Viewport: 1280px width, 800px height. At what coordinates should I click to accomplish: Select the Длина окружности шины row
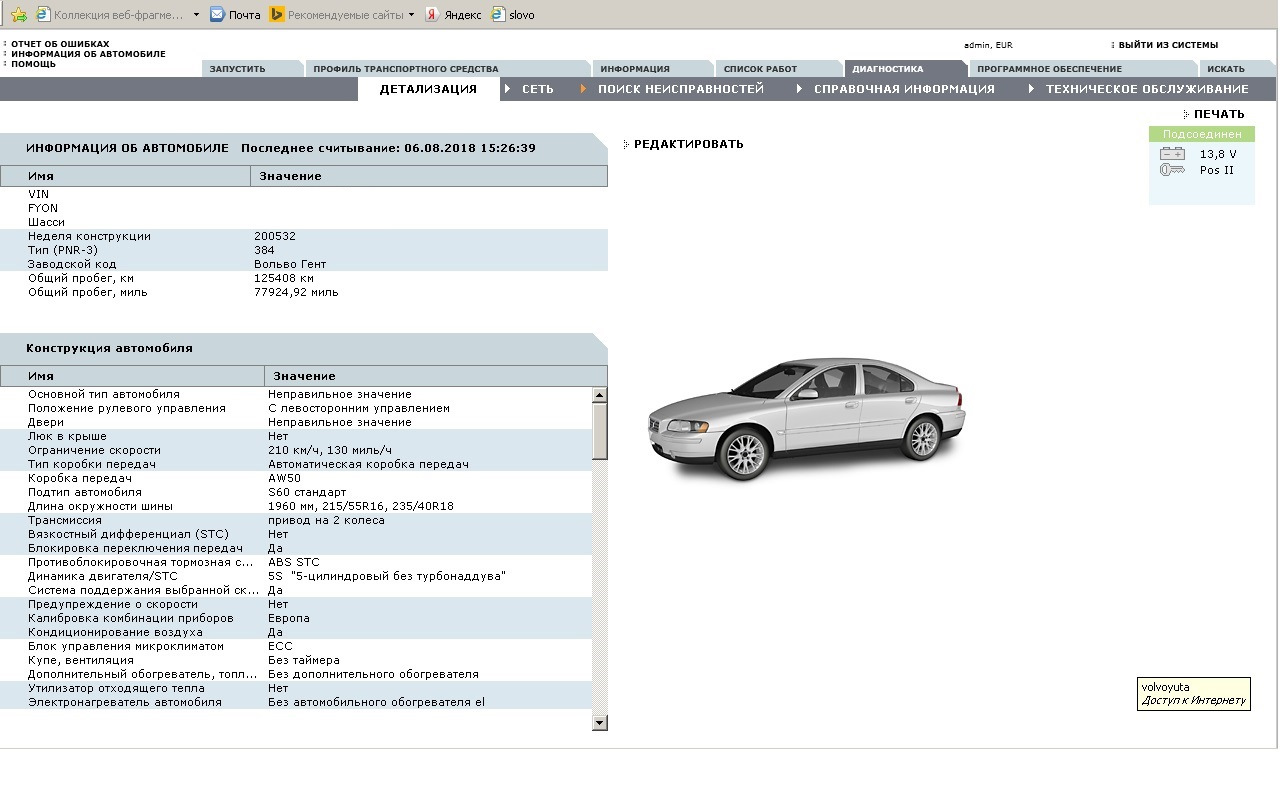point(296,506)
